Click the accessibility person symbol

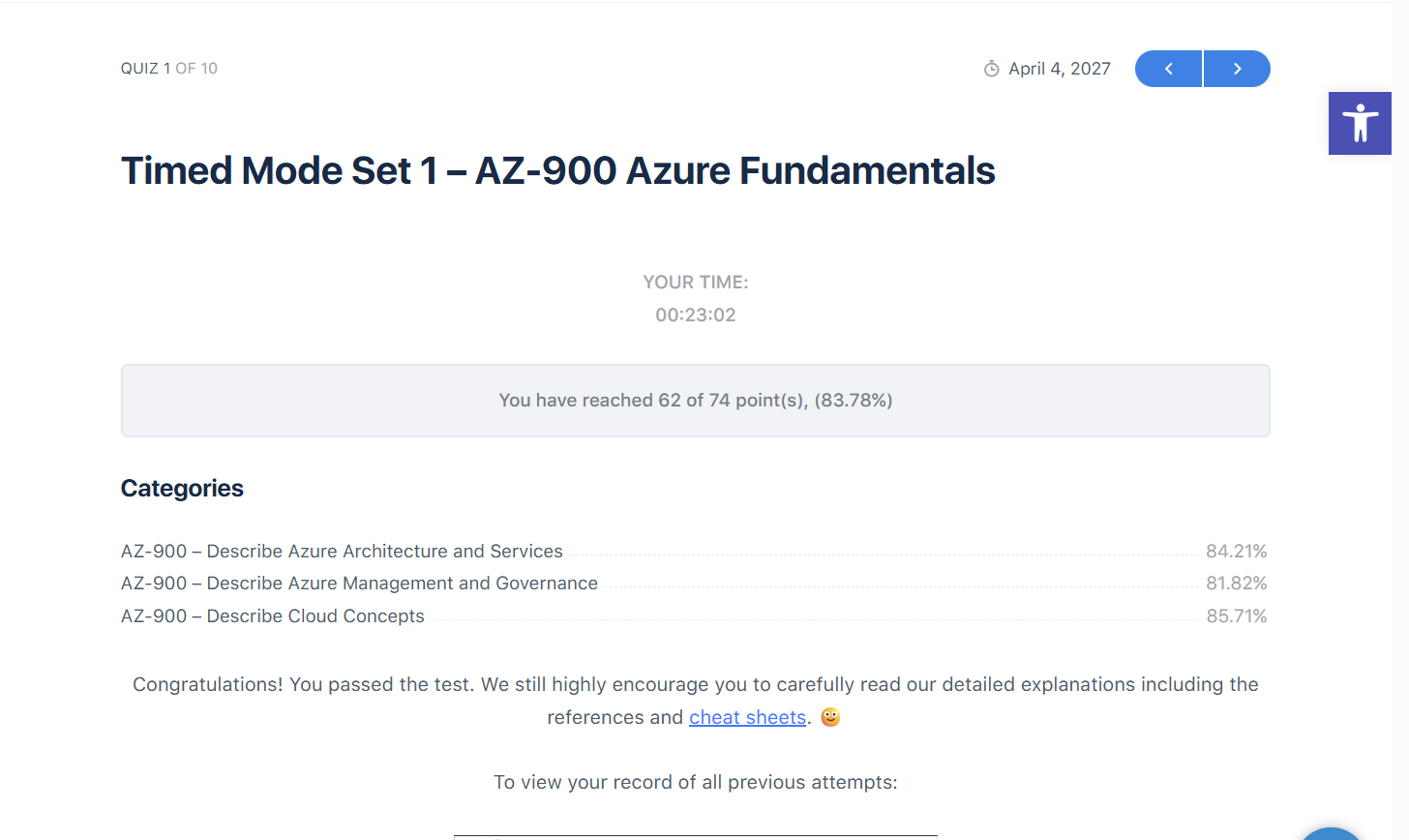coord(1360,123)
